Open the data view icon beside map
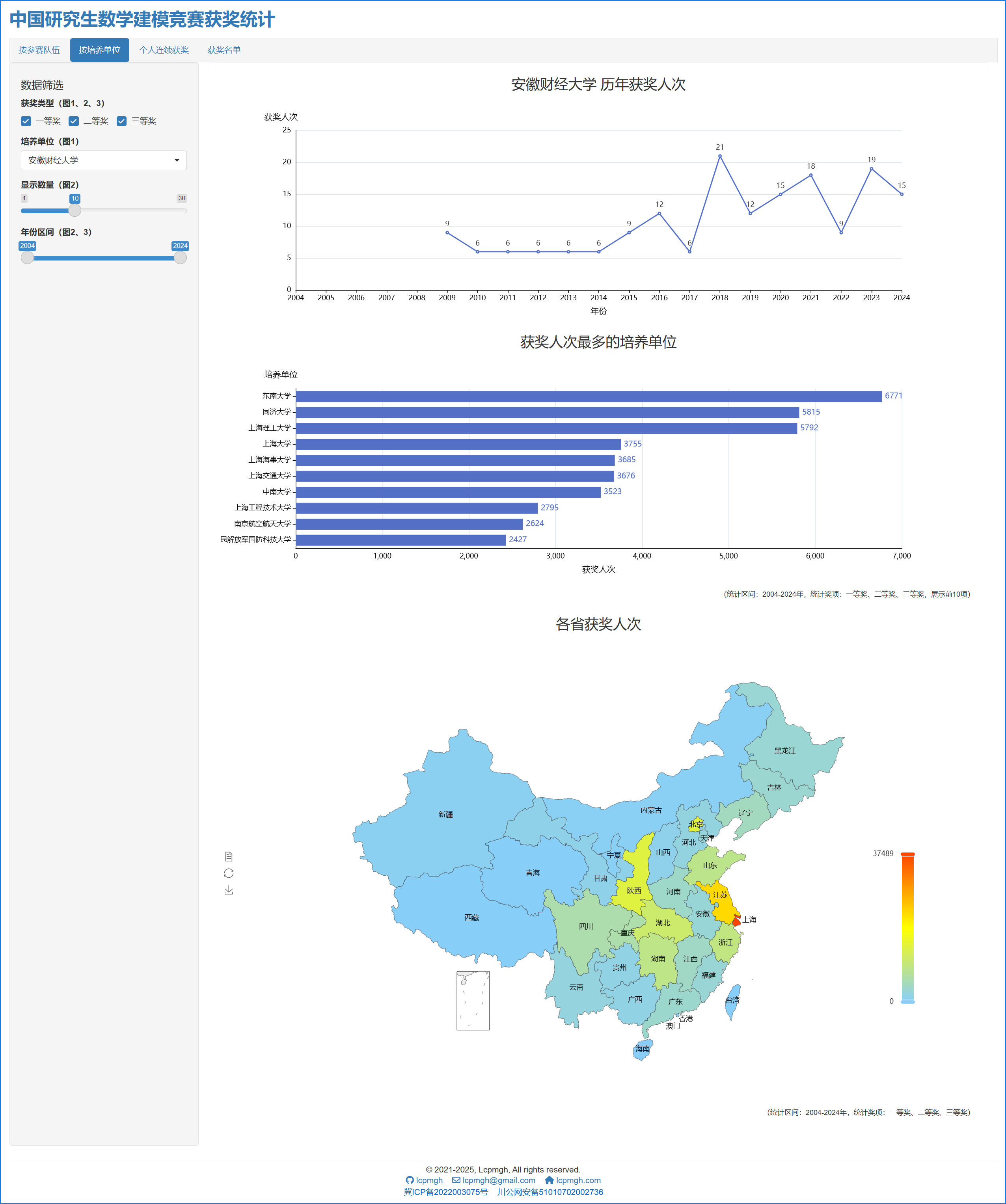The image size is (1006, 1204). pyautogui.click(x=229, y=856)
